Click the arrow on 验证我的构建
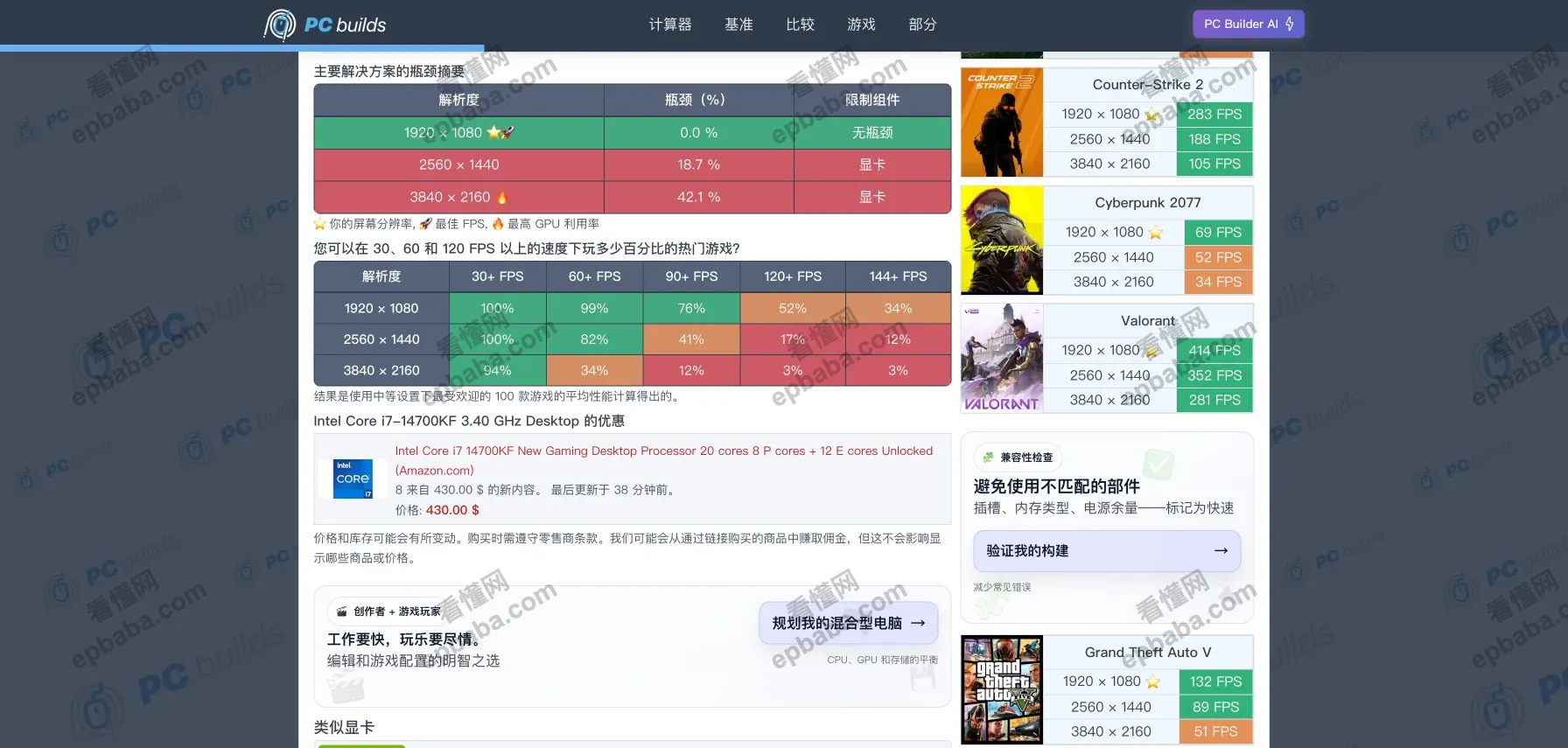The image size is (1568, 748). (1221, 550)
